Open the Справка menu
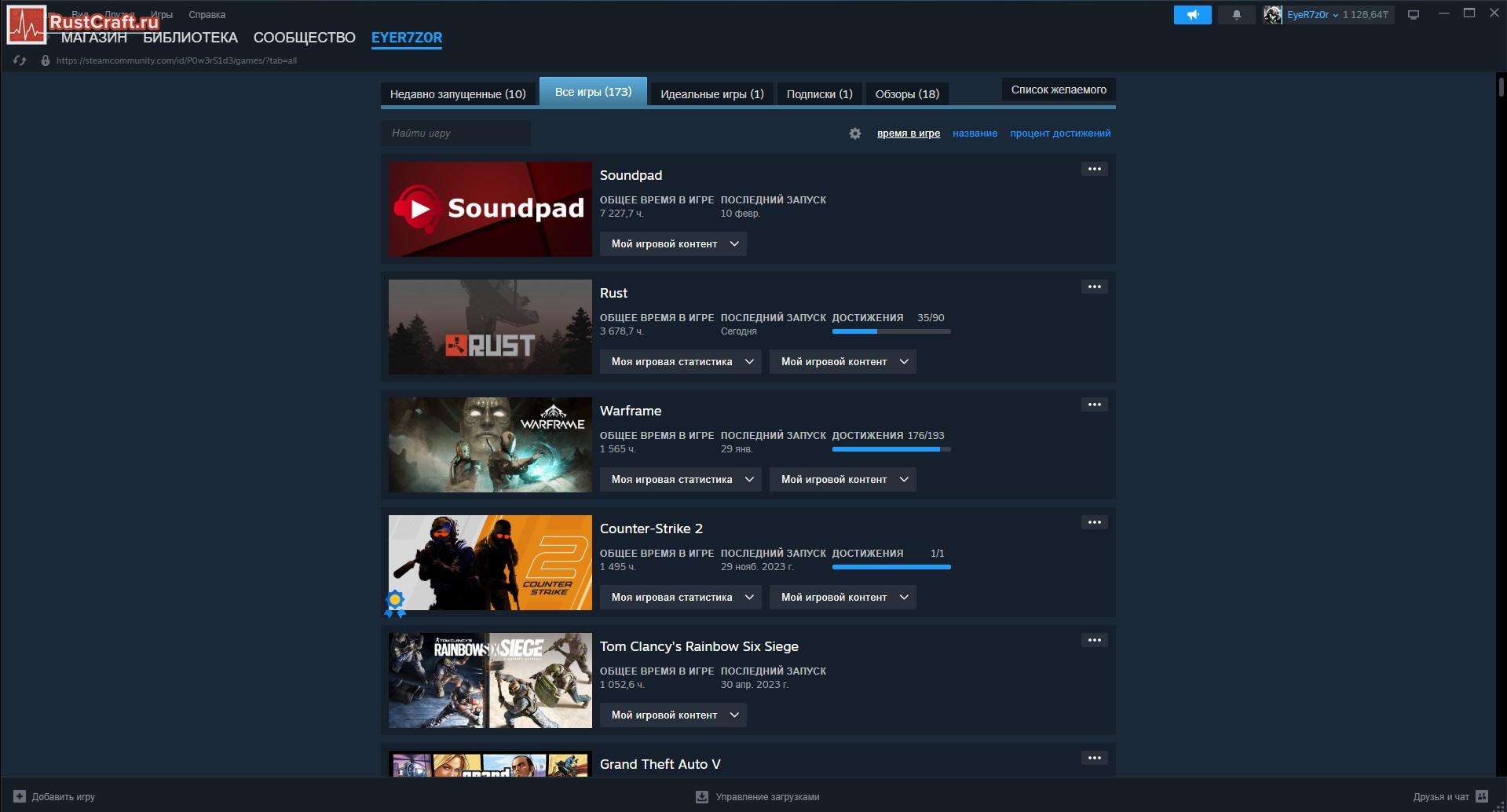 (x=207, y=15)
